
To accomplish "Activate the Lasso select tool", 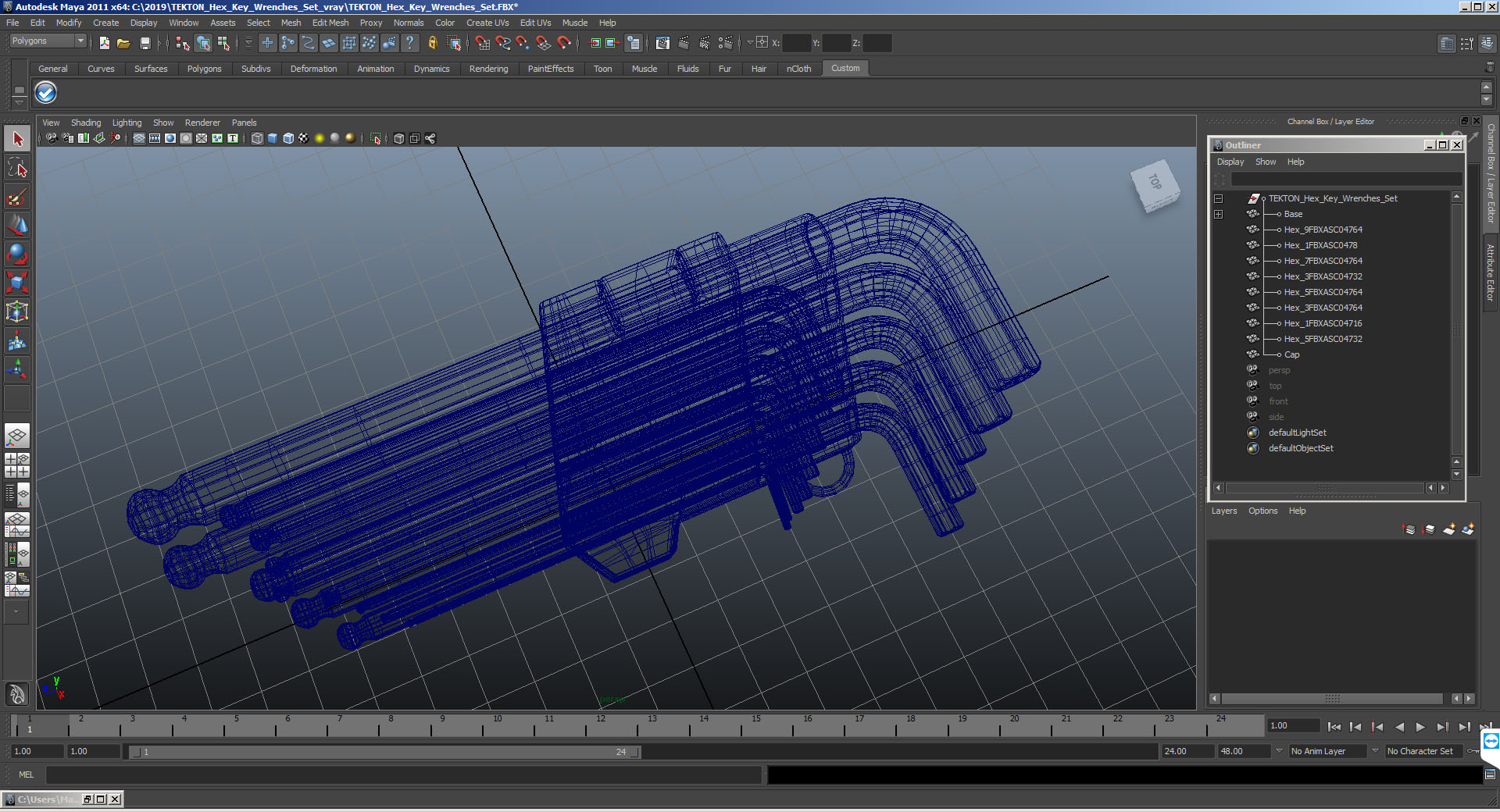I will click(x=17, y=168).
